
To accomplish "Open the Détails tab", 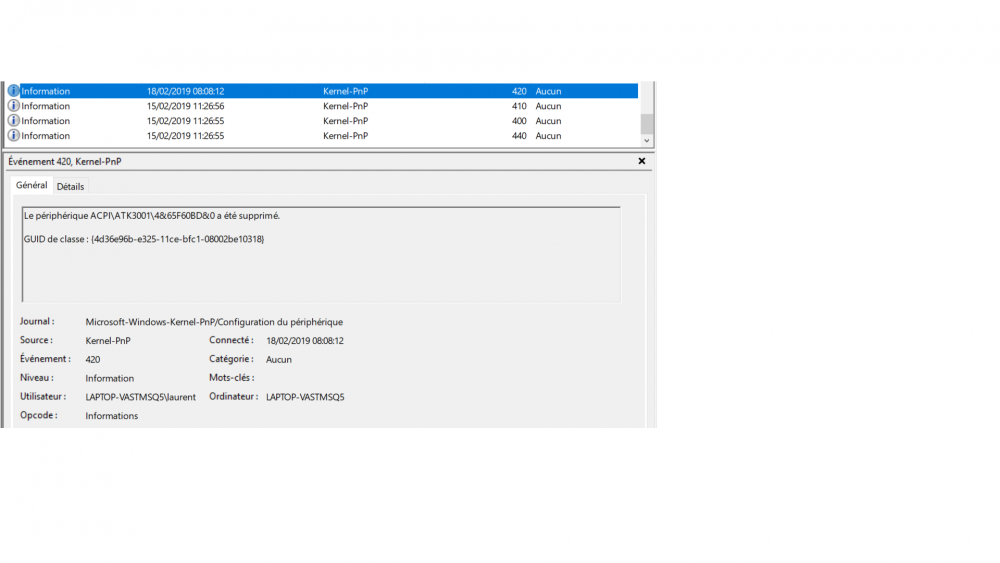I will click(x=70, y=186).
